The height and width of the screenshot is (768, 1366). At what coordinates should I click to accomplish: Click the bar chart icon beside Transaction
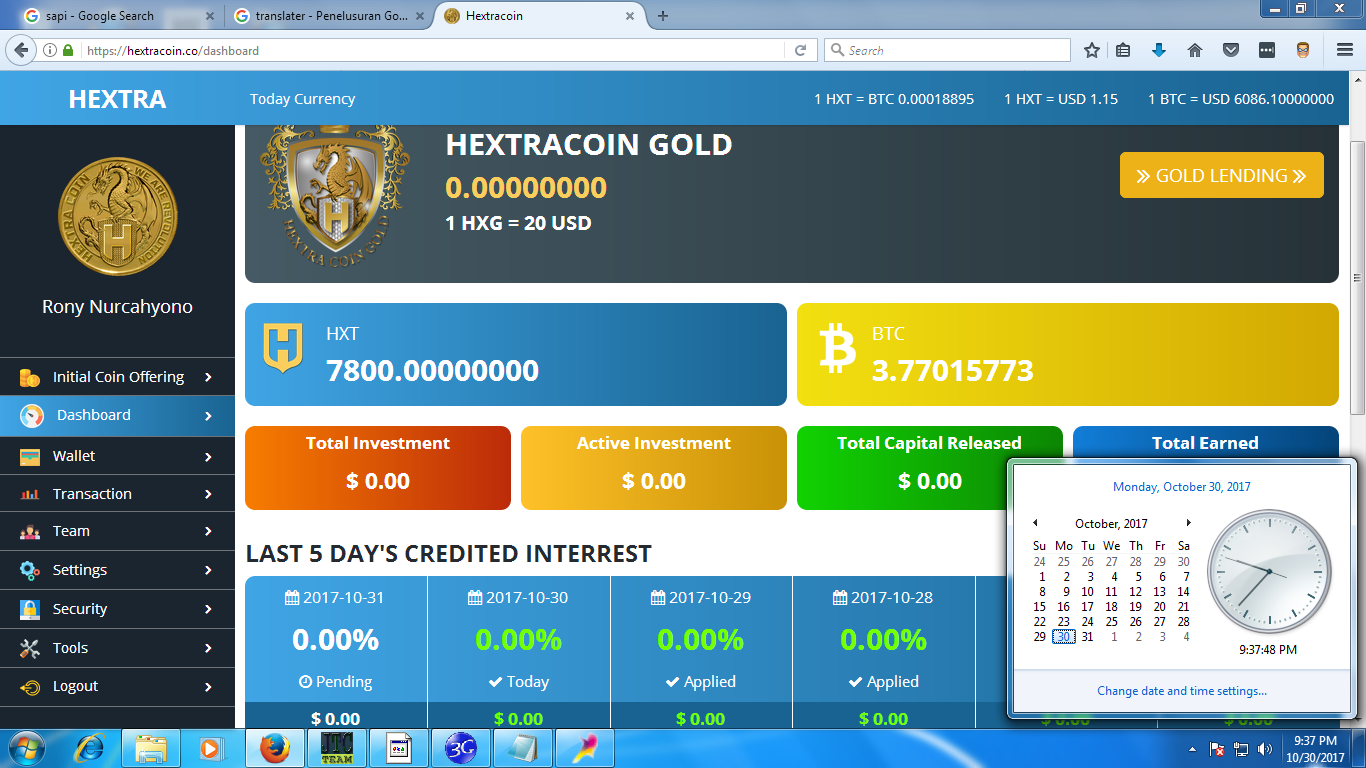(30, 494)
